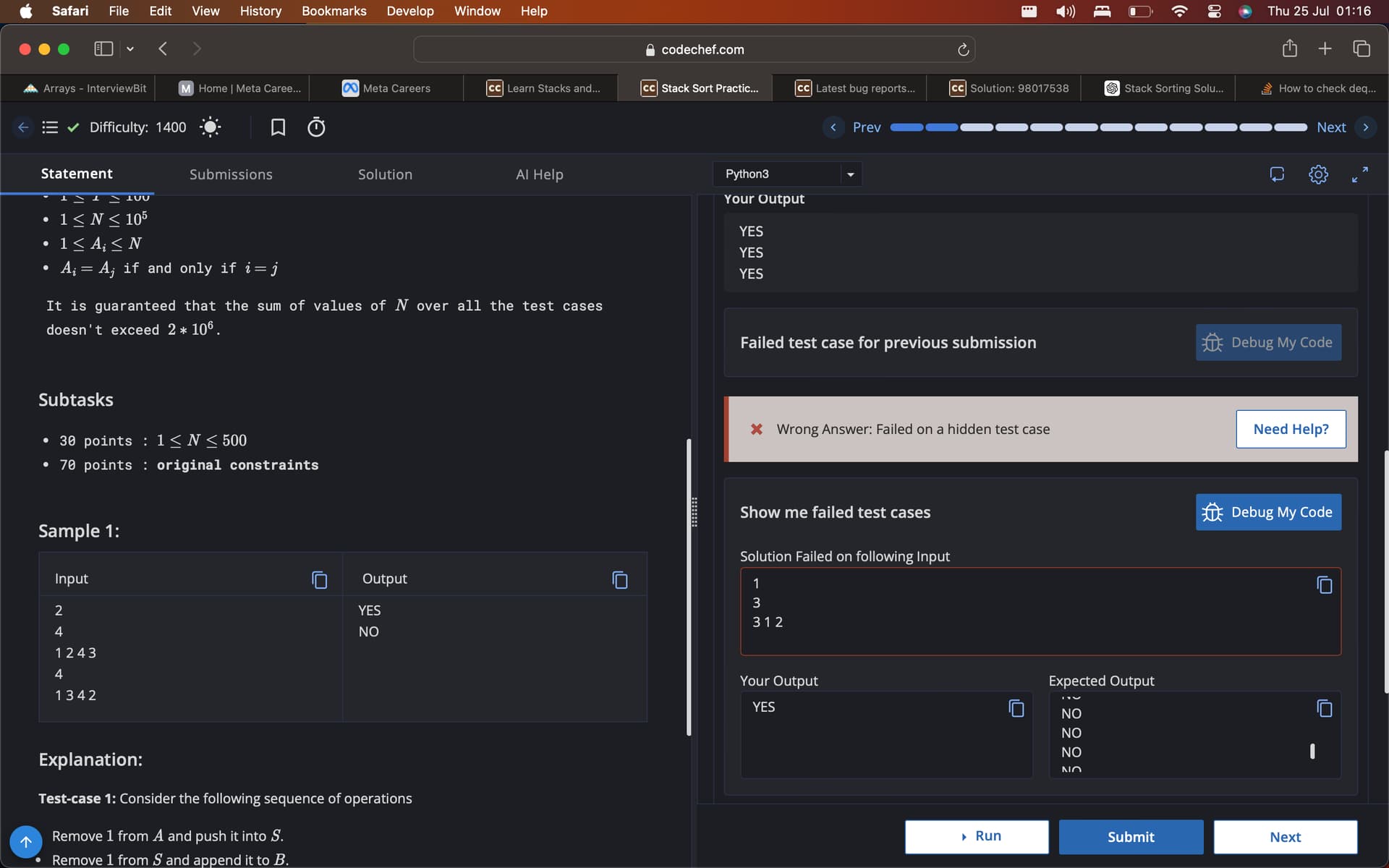This screenshot has height=868, width=1389.
Task: Toggle light/dark theme sun icon
Action: tap(210, 127)
